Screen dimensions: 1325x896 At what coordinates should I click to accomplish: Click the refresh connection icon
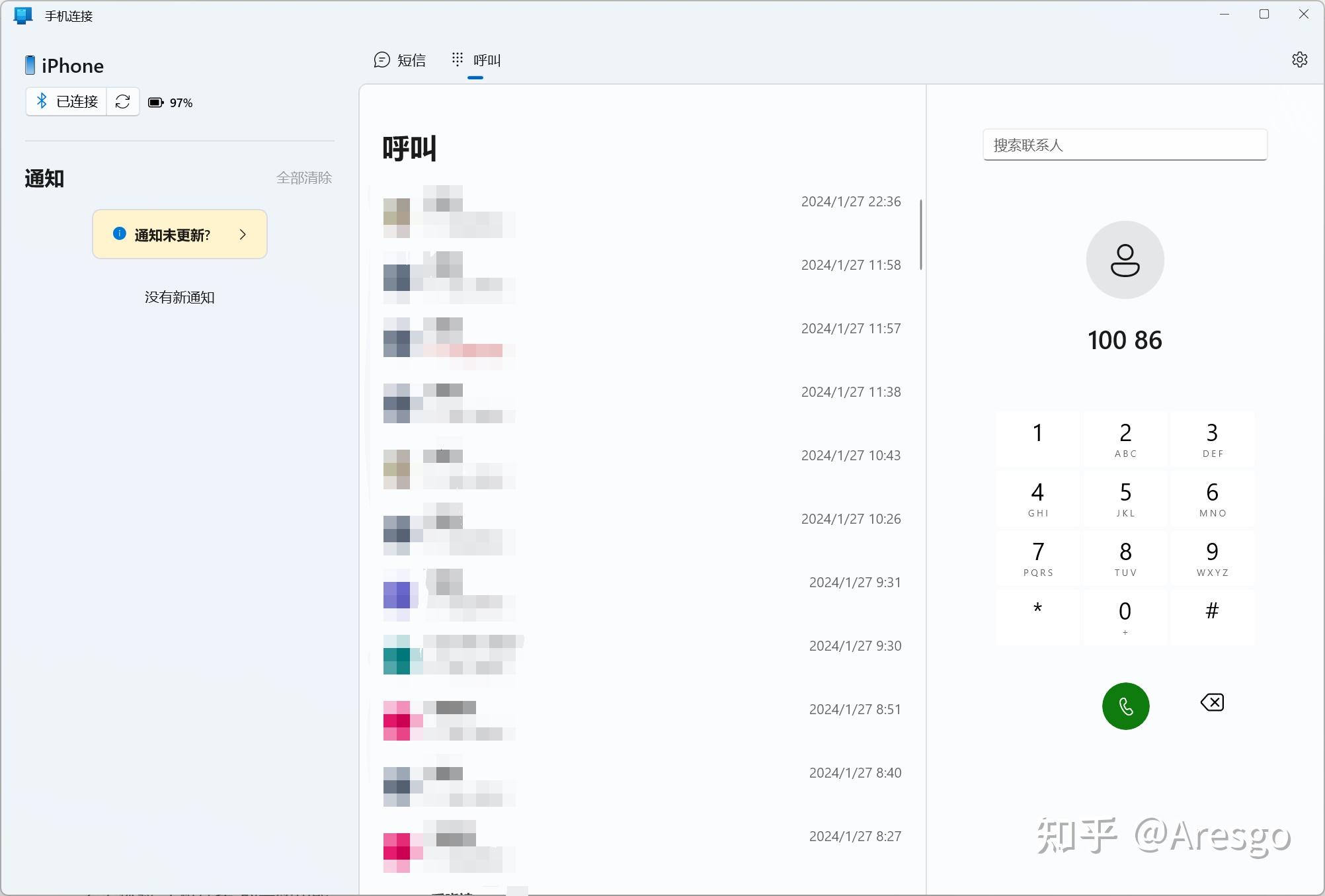click(x=122, y=102)
